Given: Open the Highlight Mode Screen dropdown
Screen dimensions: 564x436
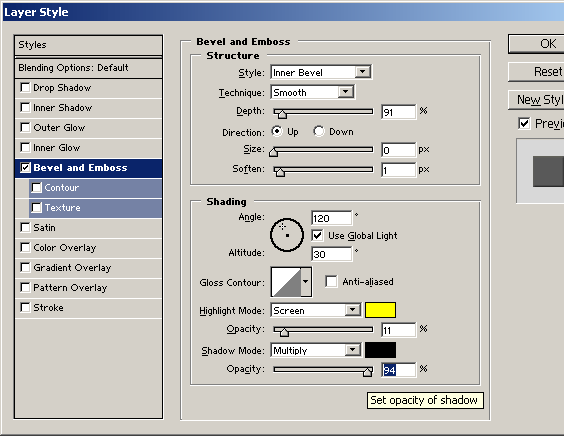Looking at the screenshot, I should 315,310.
